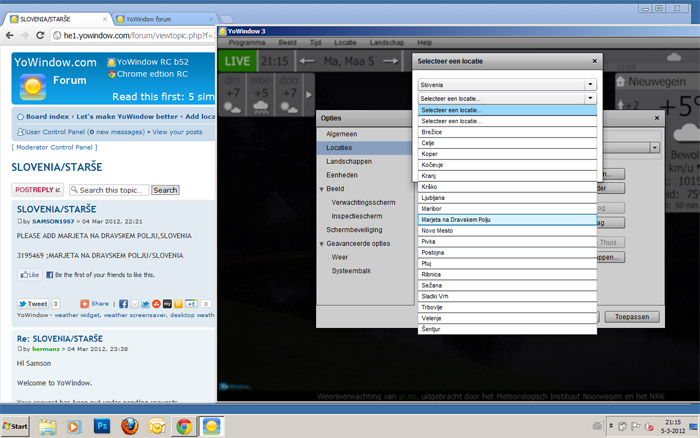700x438 pixels.
Task: Click next day arrow in YoWindow
Action: pyautogui.click(x=391, y=61)
